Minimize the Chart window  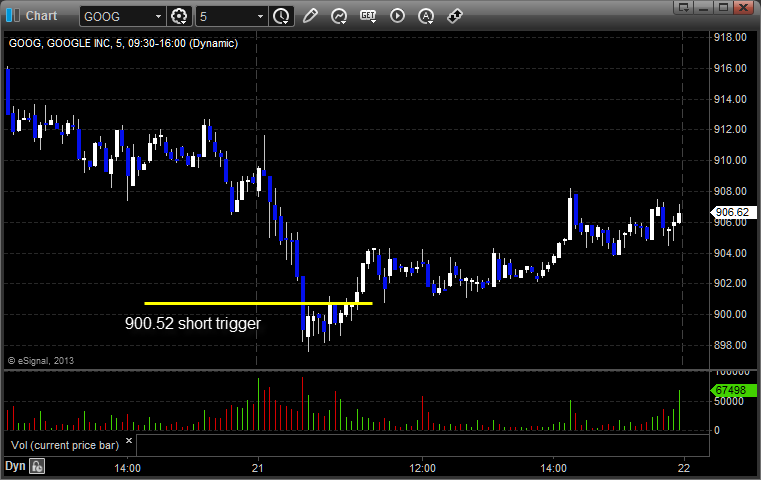[x=704, y=7]
